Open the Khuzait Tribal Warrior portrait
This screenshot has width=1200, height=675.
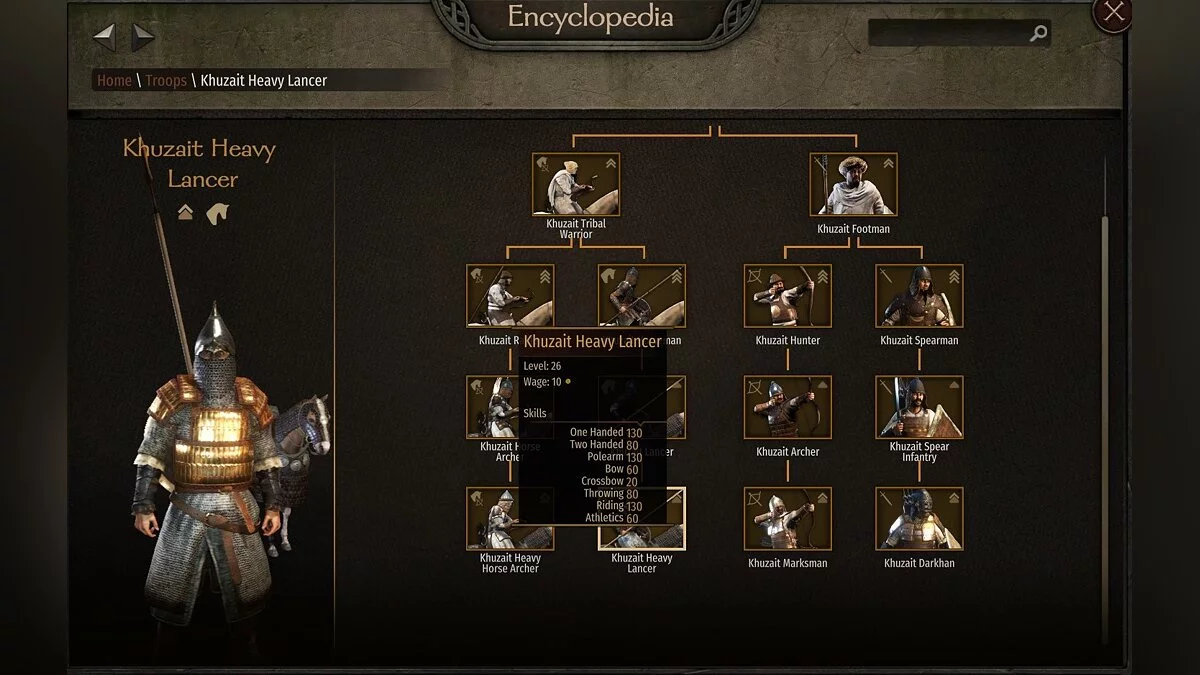576,184
